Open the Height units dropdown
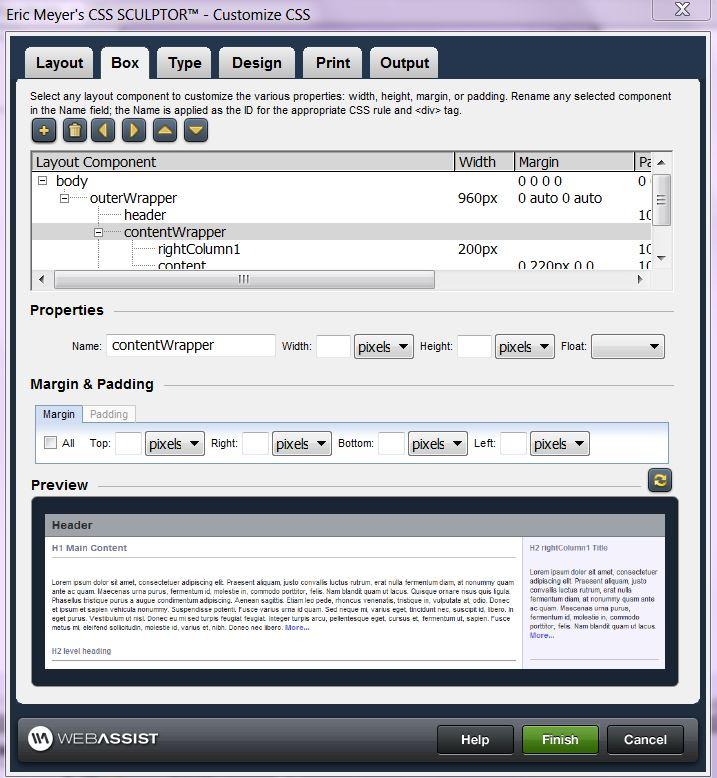Screen dimensions: 717x778 (x=524, y=346)
